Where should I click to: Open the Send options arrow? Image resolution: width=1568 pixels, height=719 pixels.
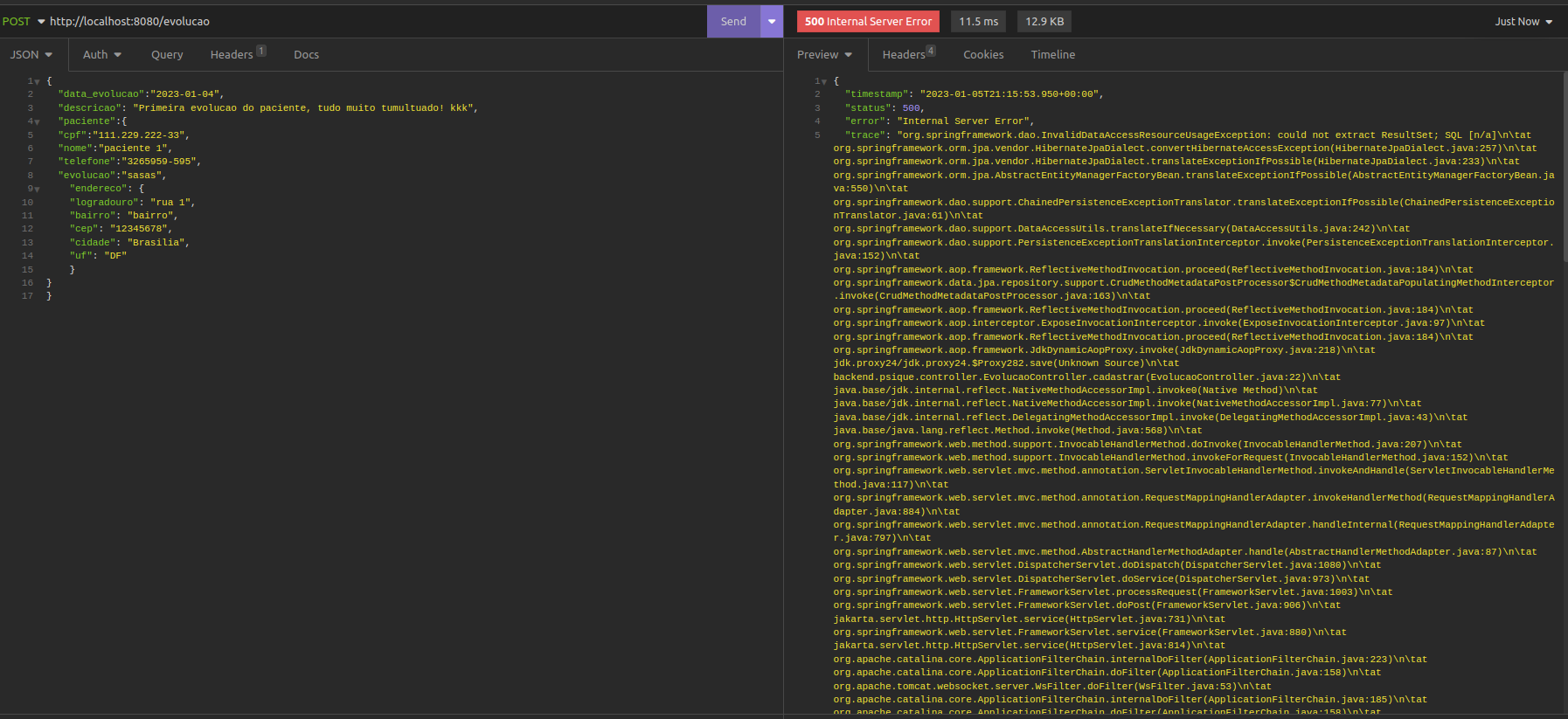[772, 22]
